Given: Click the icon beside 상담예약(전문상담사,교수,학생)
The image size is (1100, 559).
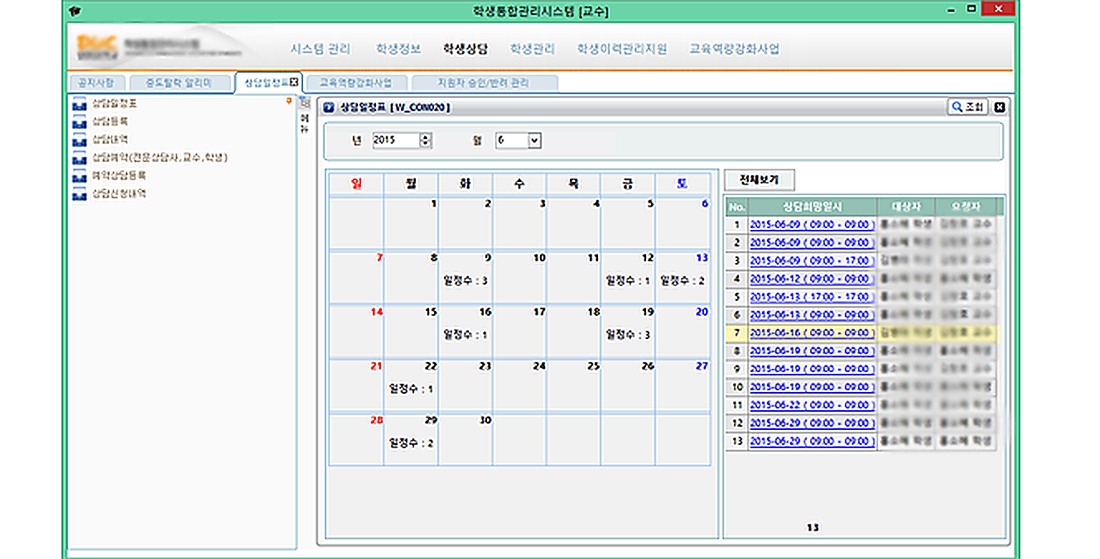Looking at the screenshot, I should click(79, 158).
